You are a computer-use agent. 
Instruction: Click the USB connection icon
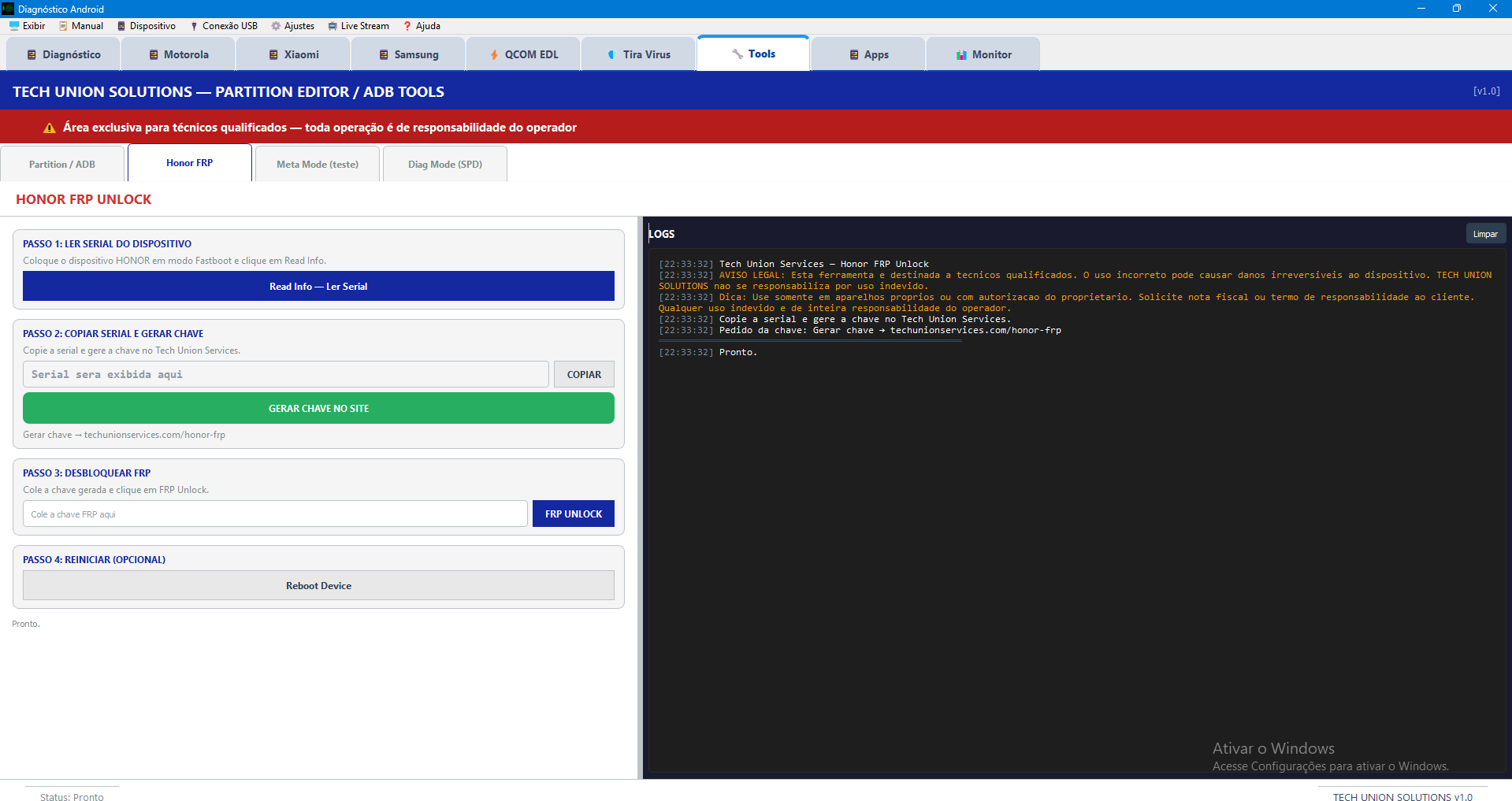[x=194, y=26]
